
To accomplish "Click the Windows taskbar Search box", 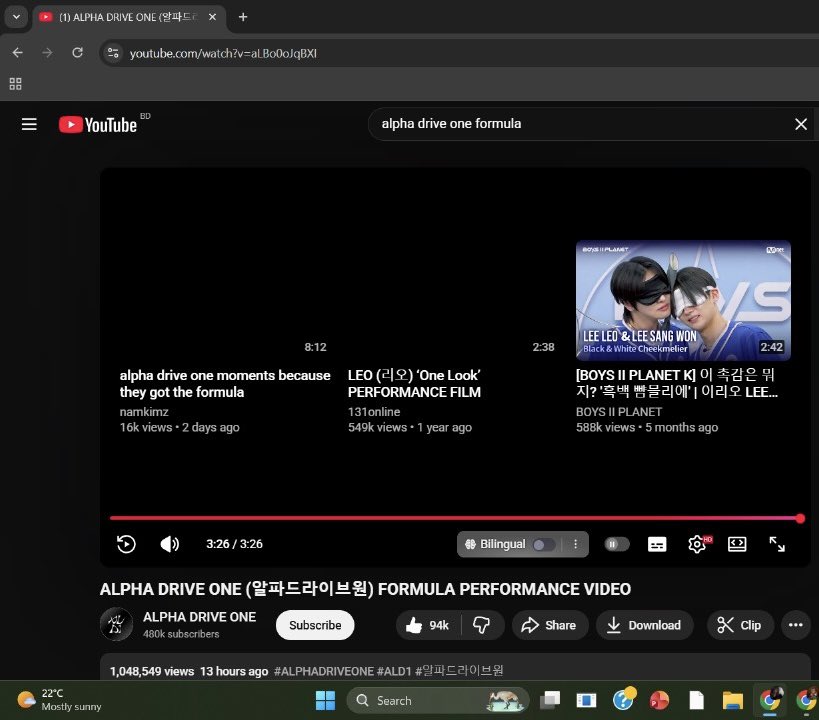I will 438,700.
